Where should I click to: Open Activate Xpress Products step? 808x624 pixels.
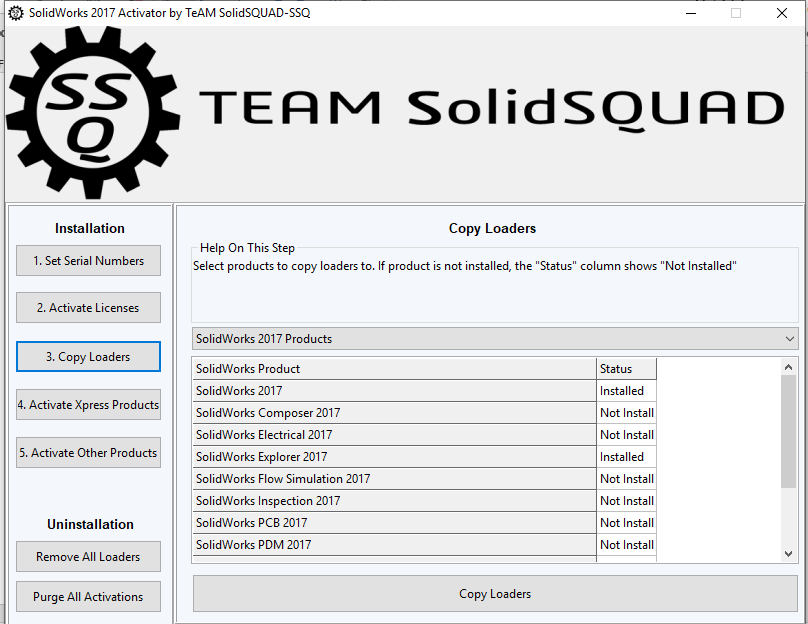coord(88,404)
